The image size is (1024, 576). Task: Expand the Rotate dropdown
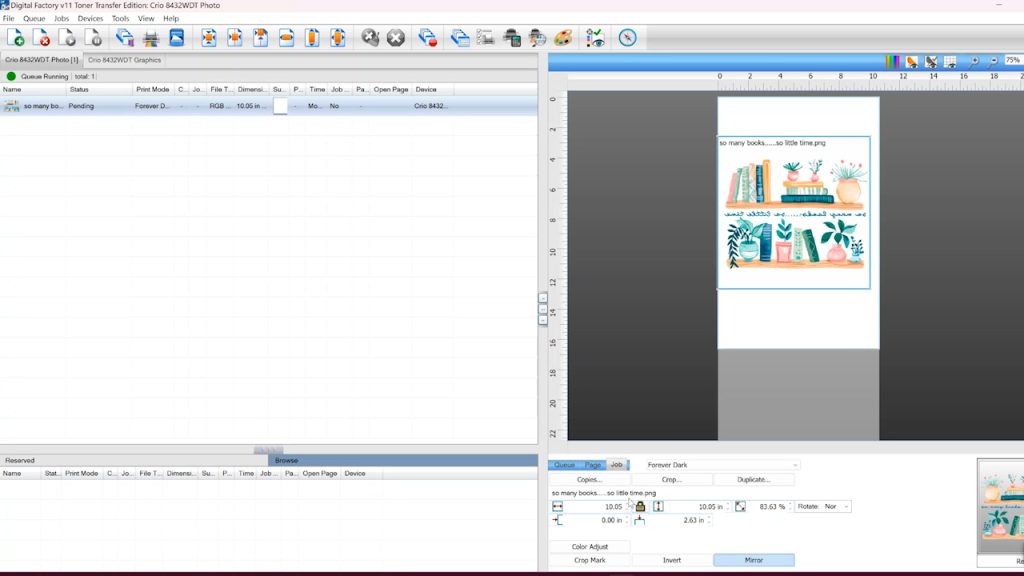(836, 506)
